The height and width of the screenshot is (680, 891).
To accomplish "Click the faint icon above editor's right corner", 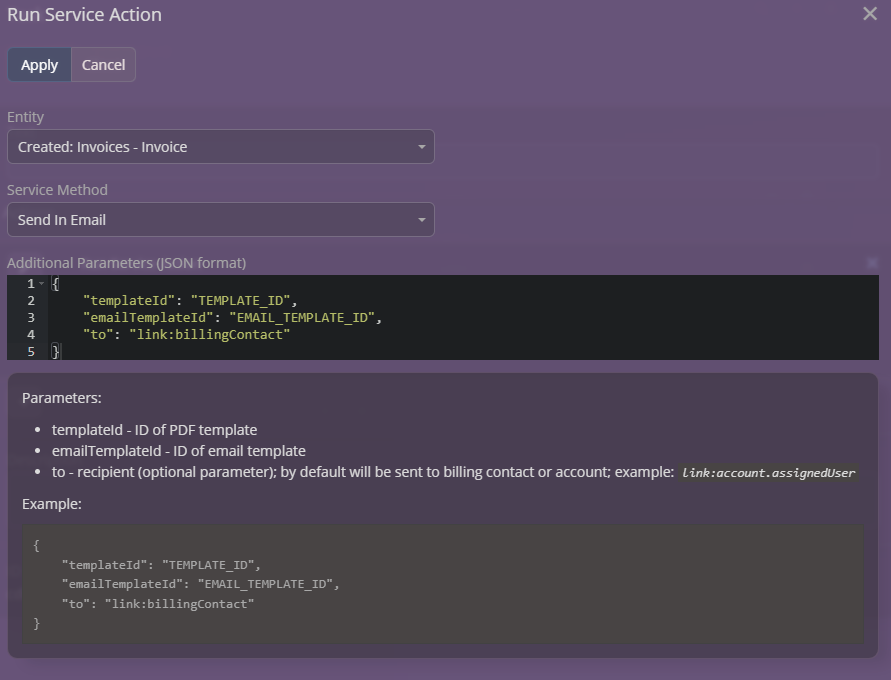I will 871,263.
